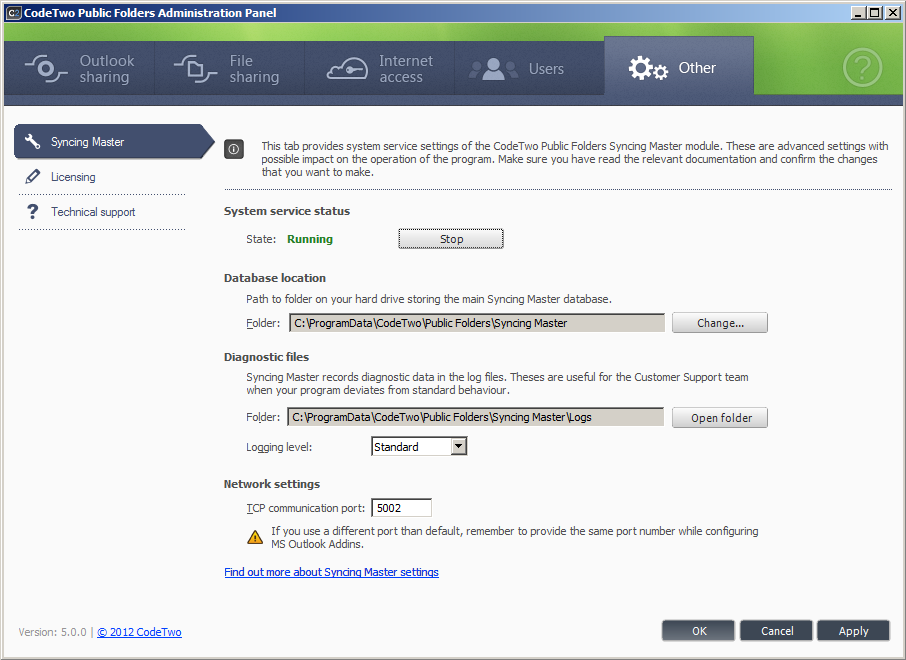Click the Apply button
Viewport: 906px width, 660px height.
coord(853,631)
